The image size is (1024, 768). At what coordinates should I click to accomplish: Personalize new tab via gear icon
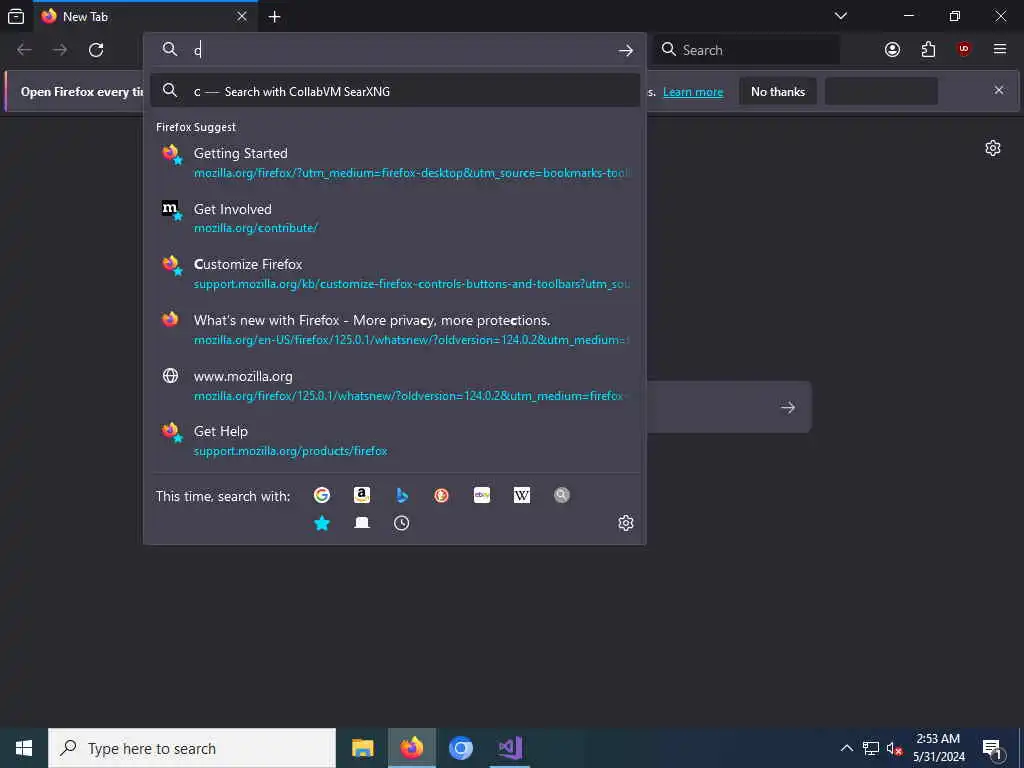[993, 148]
